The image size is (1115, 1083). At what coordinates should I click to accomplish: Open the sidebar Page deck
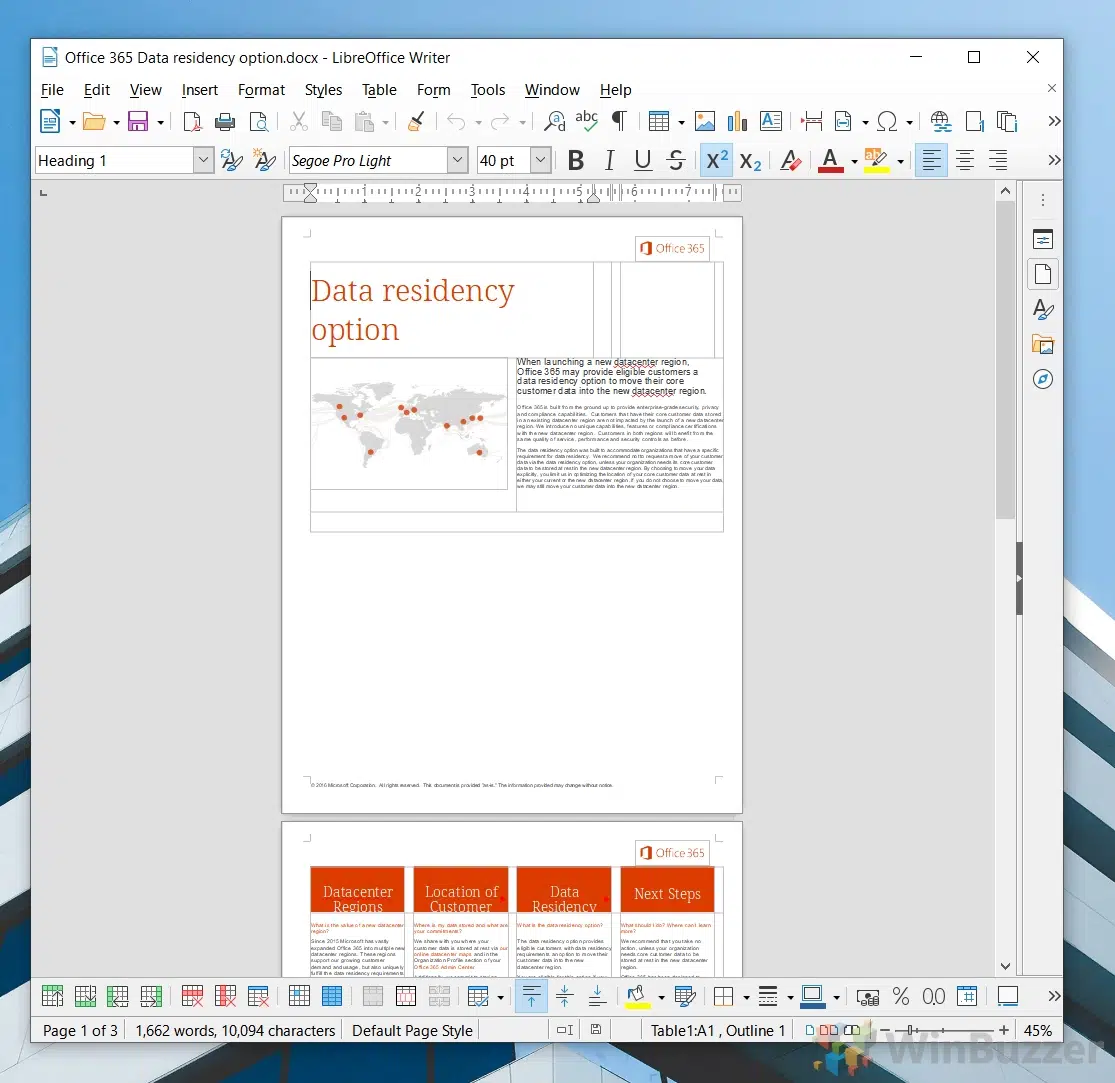point(1043,274)
